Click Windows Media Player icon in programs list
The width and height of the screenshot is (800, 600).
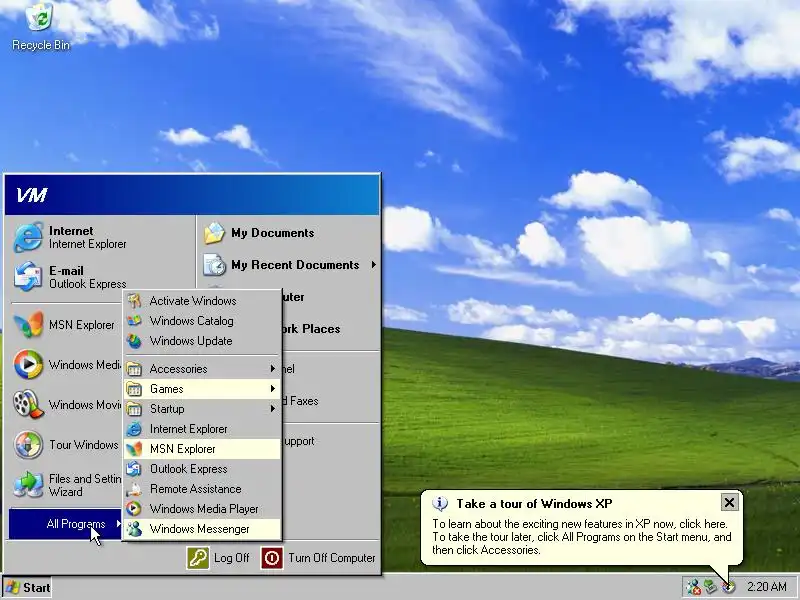[x=134, y=509]
